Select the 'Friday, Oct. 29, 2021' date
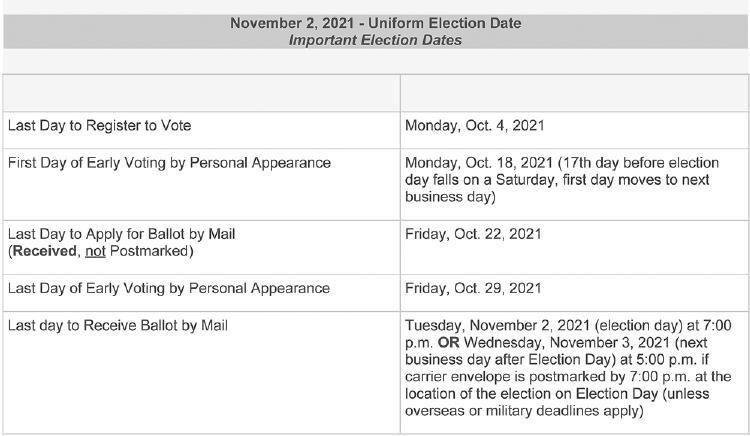 pyautogui.click(x=473, y=289)
